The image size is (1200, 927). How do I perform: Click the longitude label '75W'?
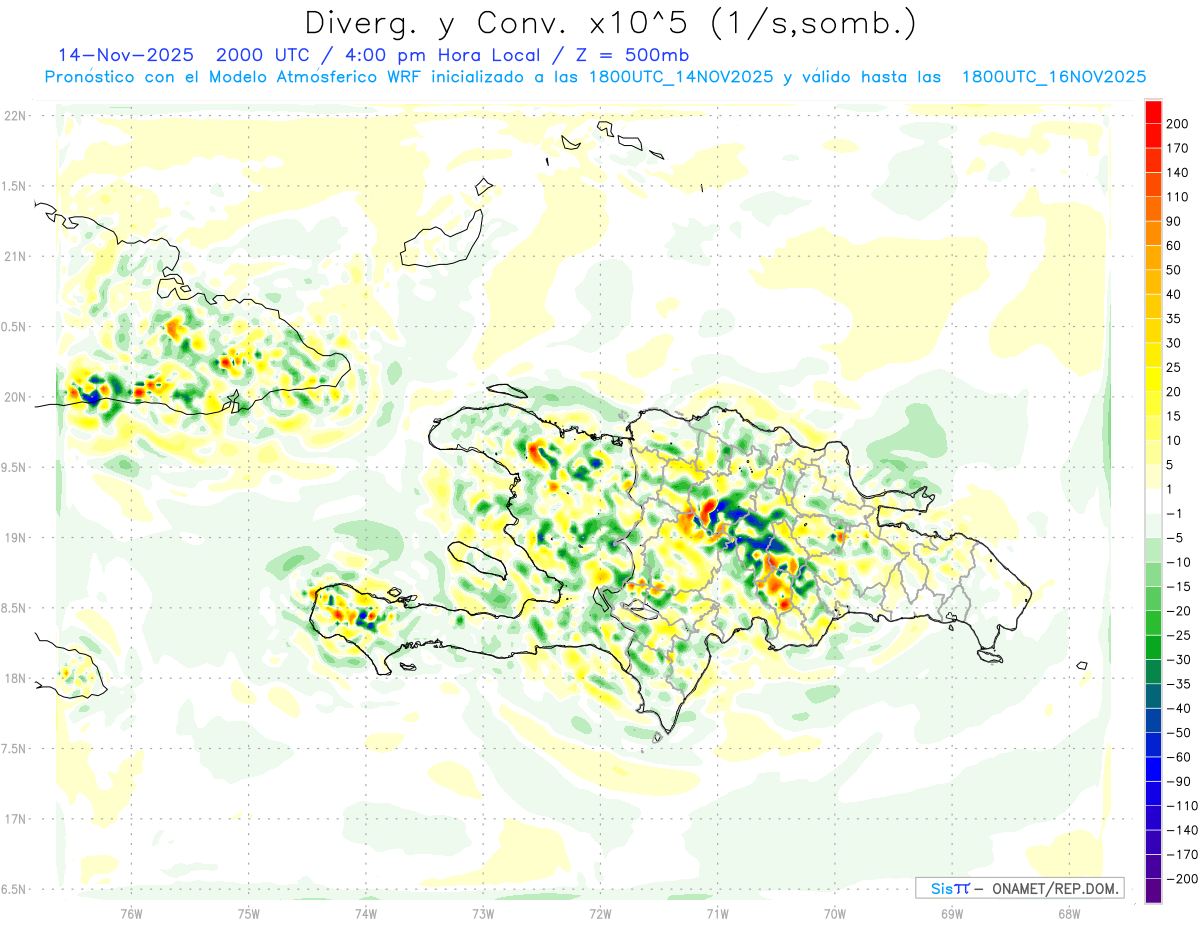pyautogui.click(x=249, y=912)
